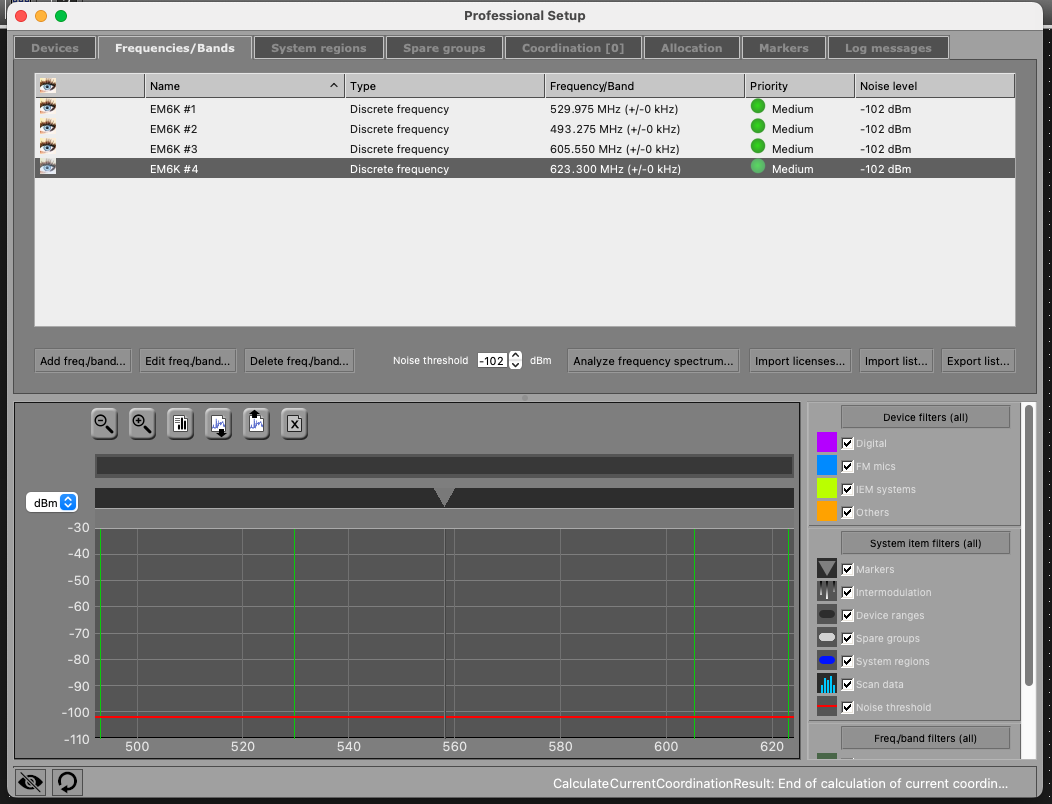This screenshot has height=804, width=1052.
Task: Open the Allocation tab
Action: (x=692, y=48)
